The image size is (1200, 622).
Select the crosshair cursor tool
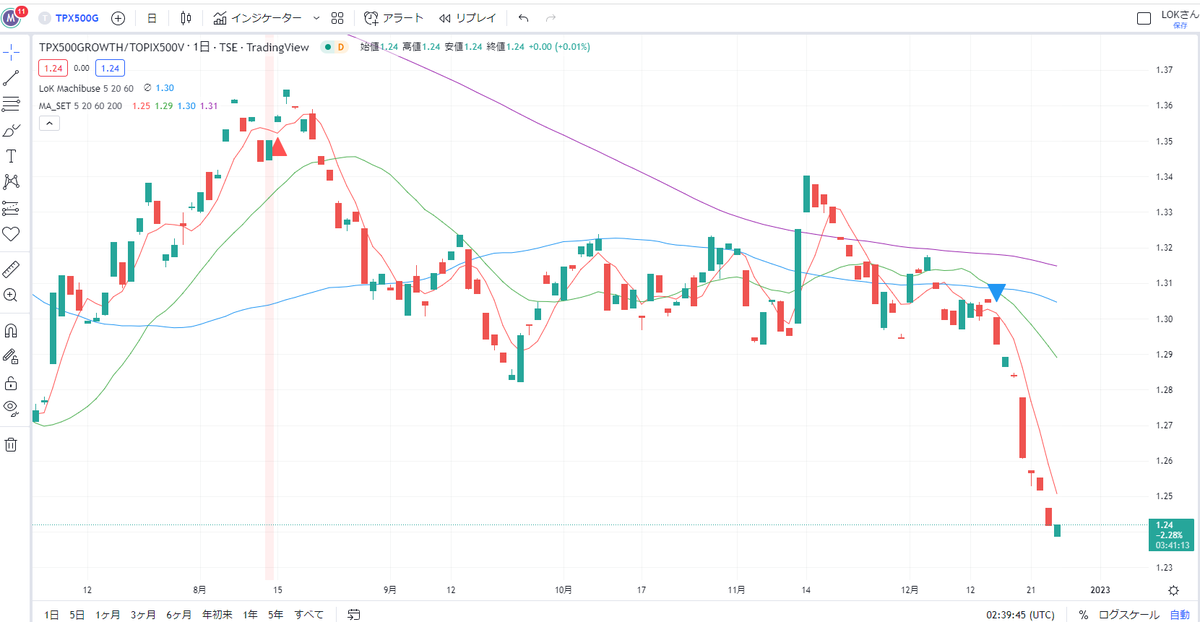(12, 51)
